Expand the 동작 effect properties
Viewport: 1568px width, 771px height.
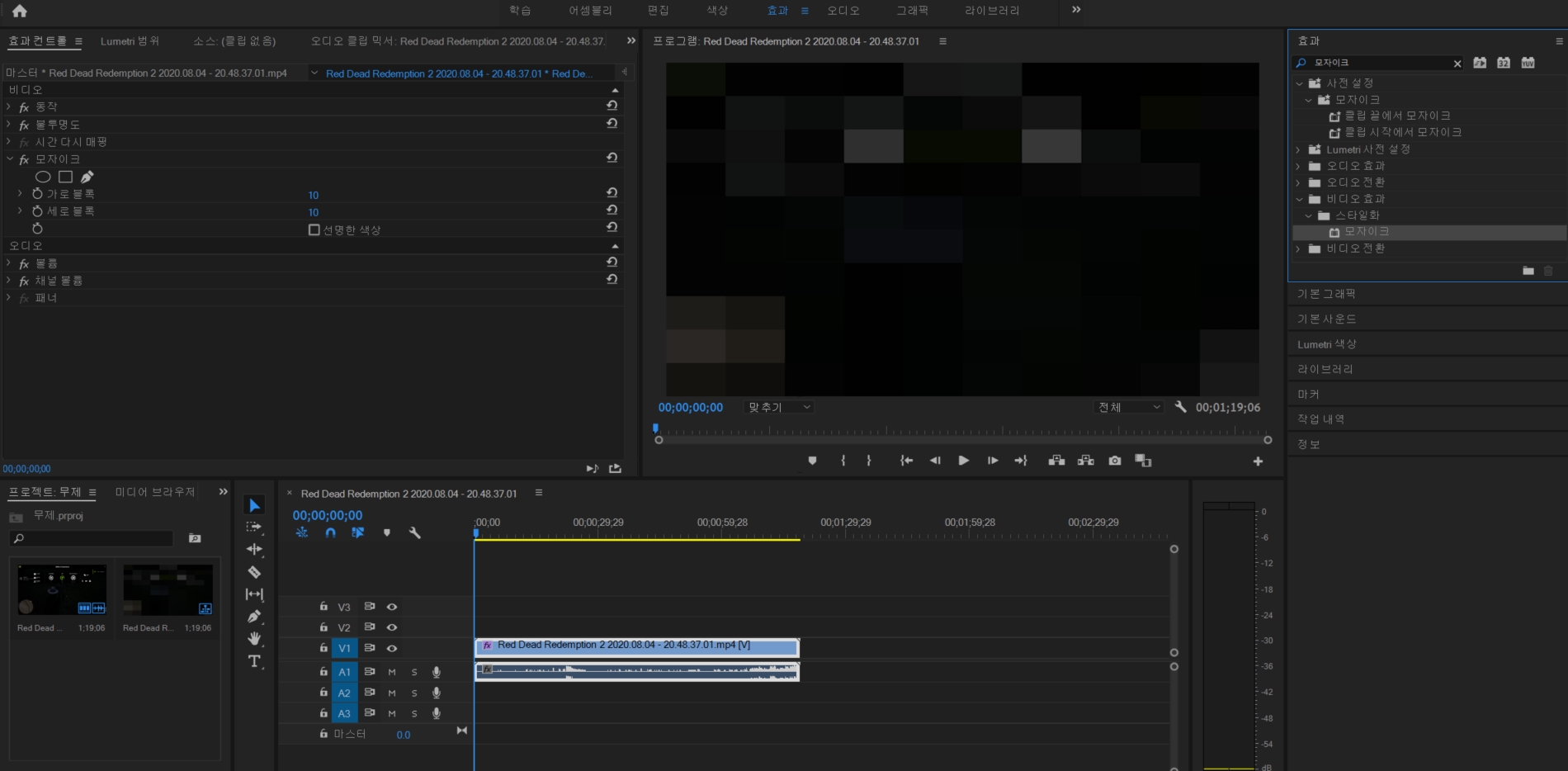[9, 106]
